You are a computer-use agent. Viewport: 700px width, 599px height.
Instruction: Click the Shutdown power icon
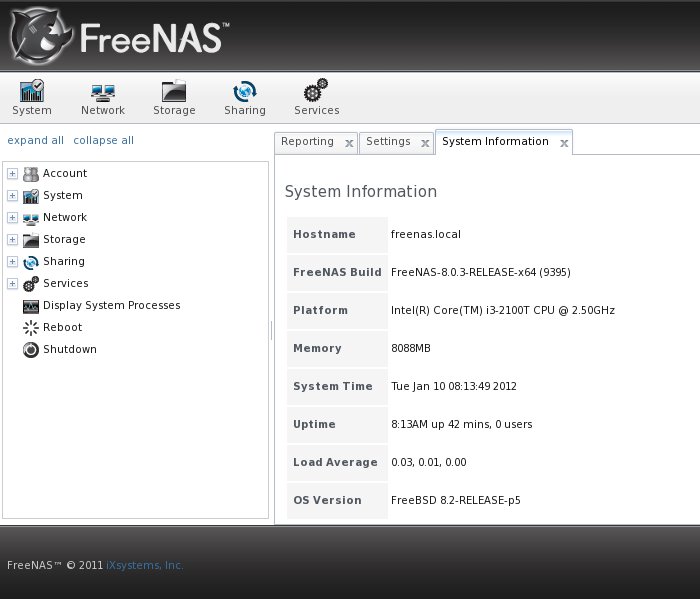[x=31, y=350]
